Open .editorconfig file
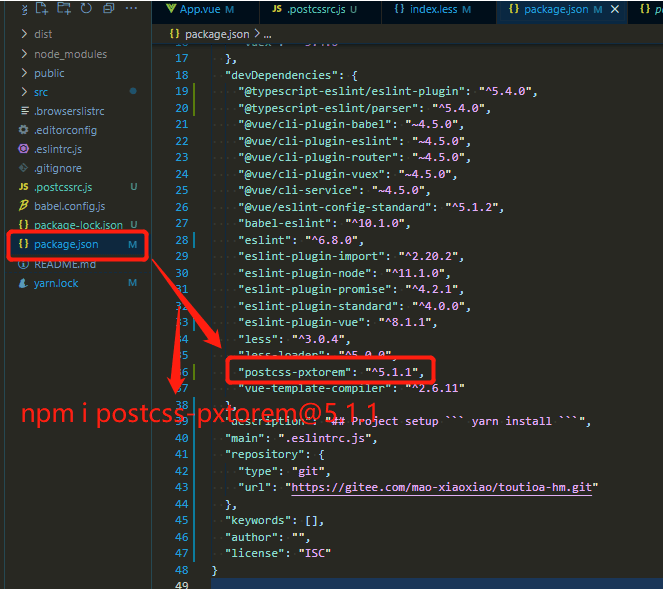The image size is (663, 589). 66,130
